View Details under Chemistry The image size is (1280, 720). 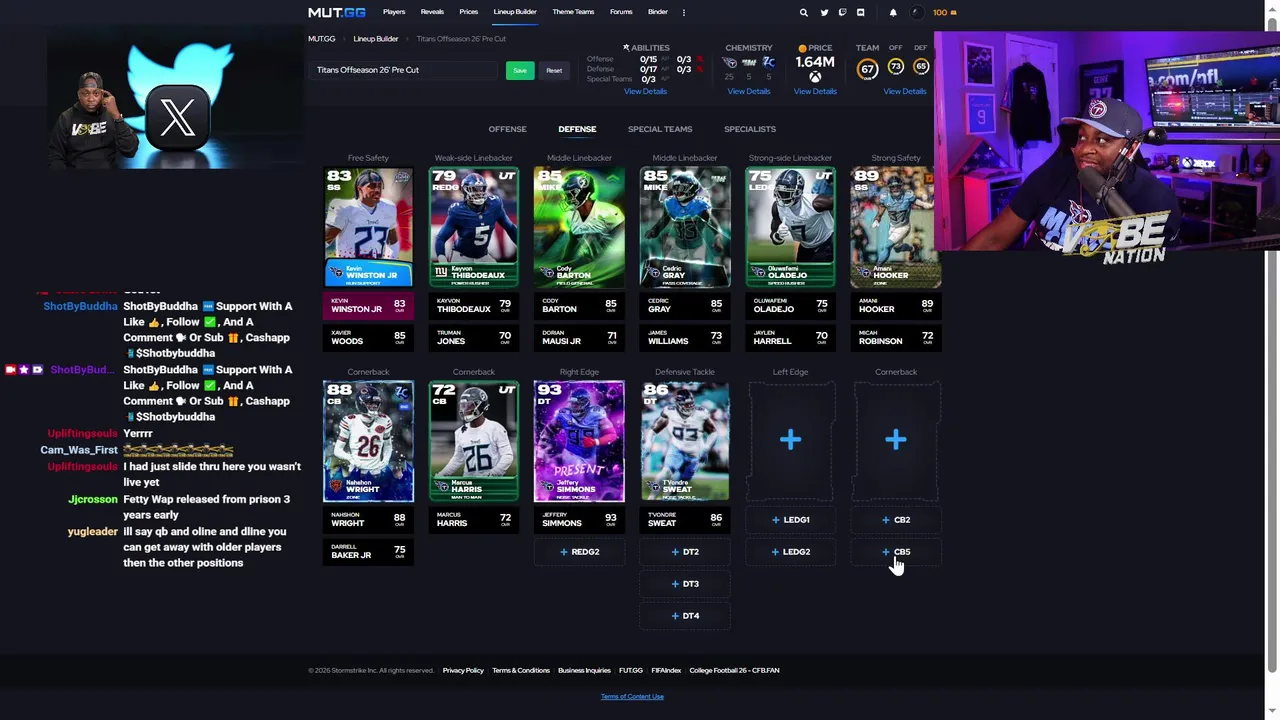749,91
